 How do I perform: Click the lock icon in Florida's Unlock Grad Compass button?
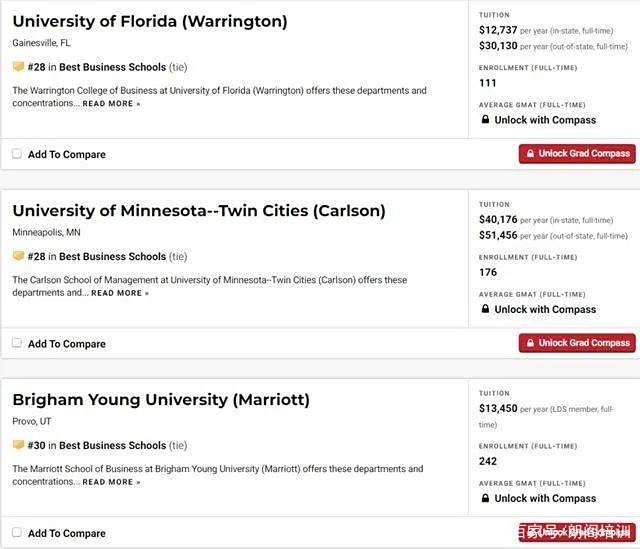[x=530, y=153]
